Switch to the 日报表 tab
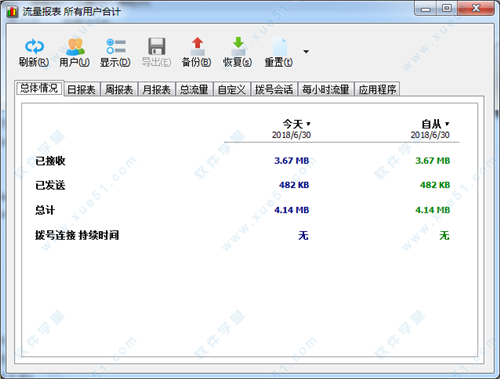The image size is (500, 379). point(81,89)
